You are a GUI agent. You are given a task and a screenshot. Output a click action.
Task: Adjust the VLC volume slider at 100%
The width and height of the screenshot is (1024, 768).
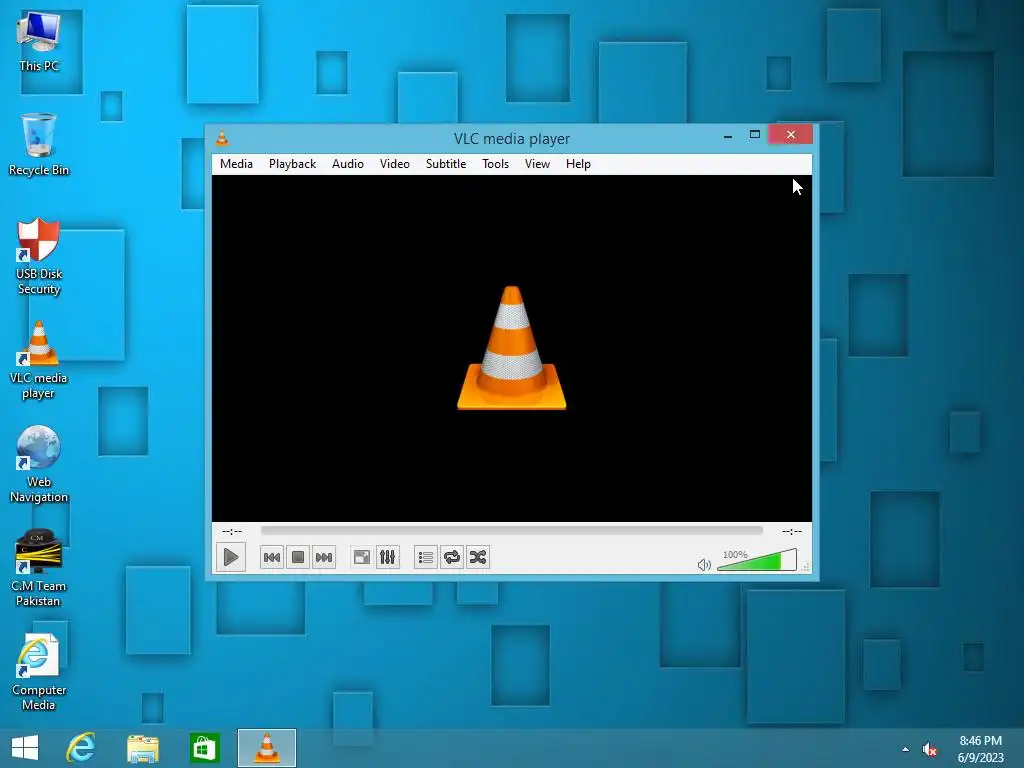point(756,560)
